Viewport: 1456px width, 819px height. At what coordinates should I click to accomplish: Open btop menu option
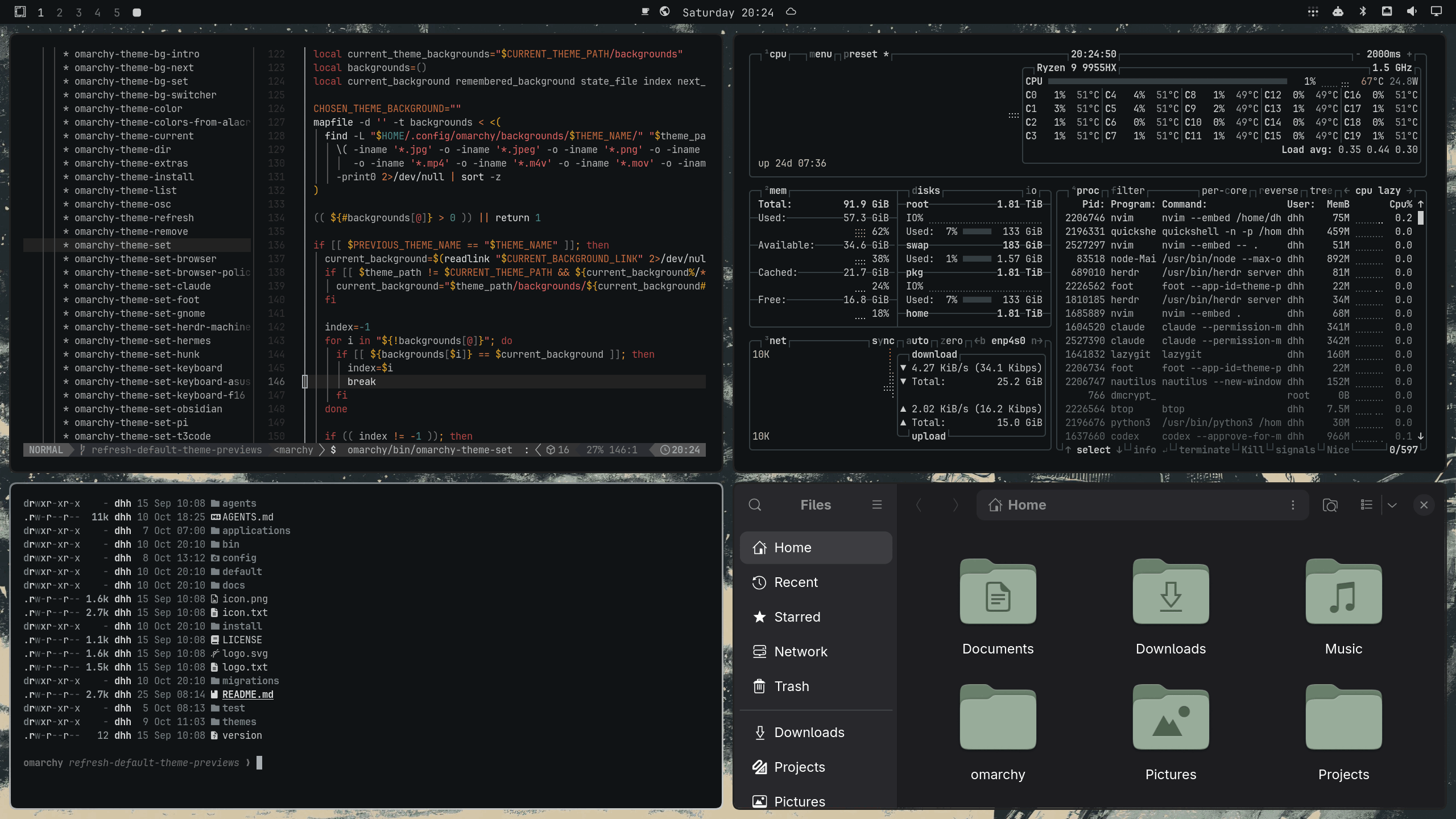click(820, 54)
